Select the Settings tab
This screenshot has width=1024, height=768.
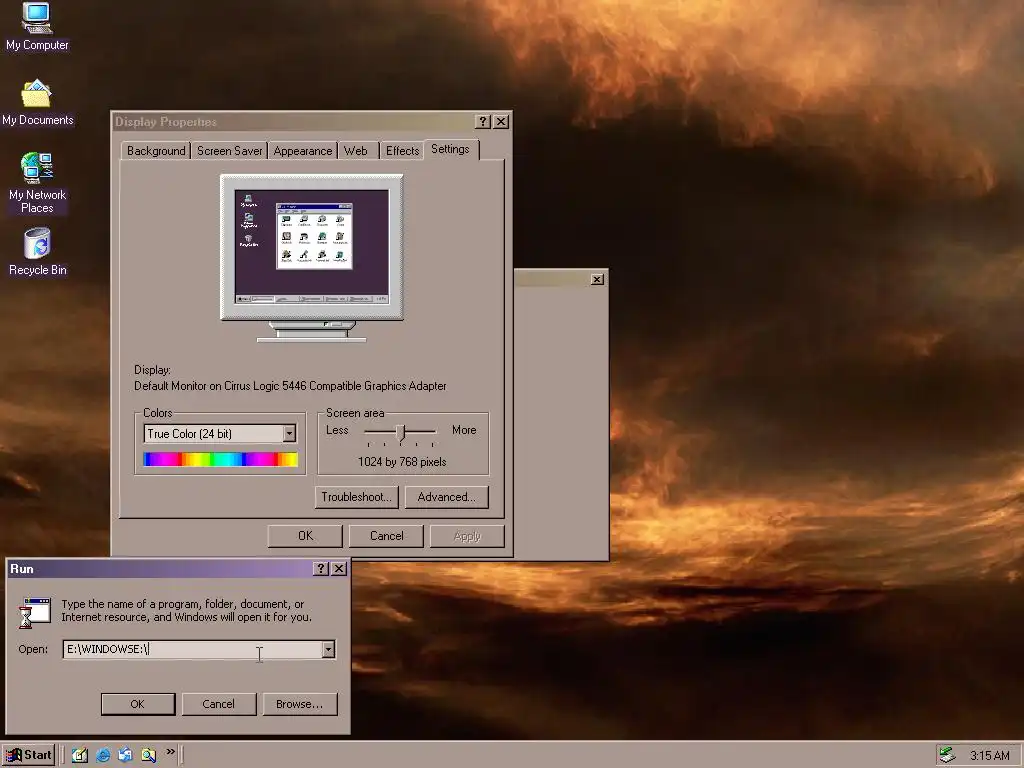(x=451, y=149)
